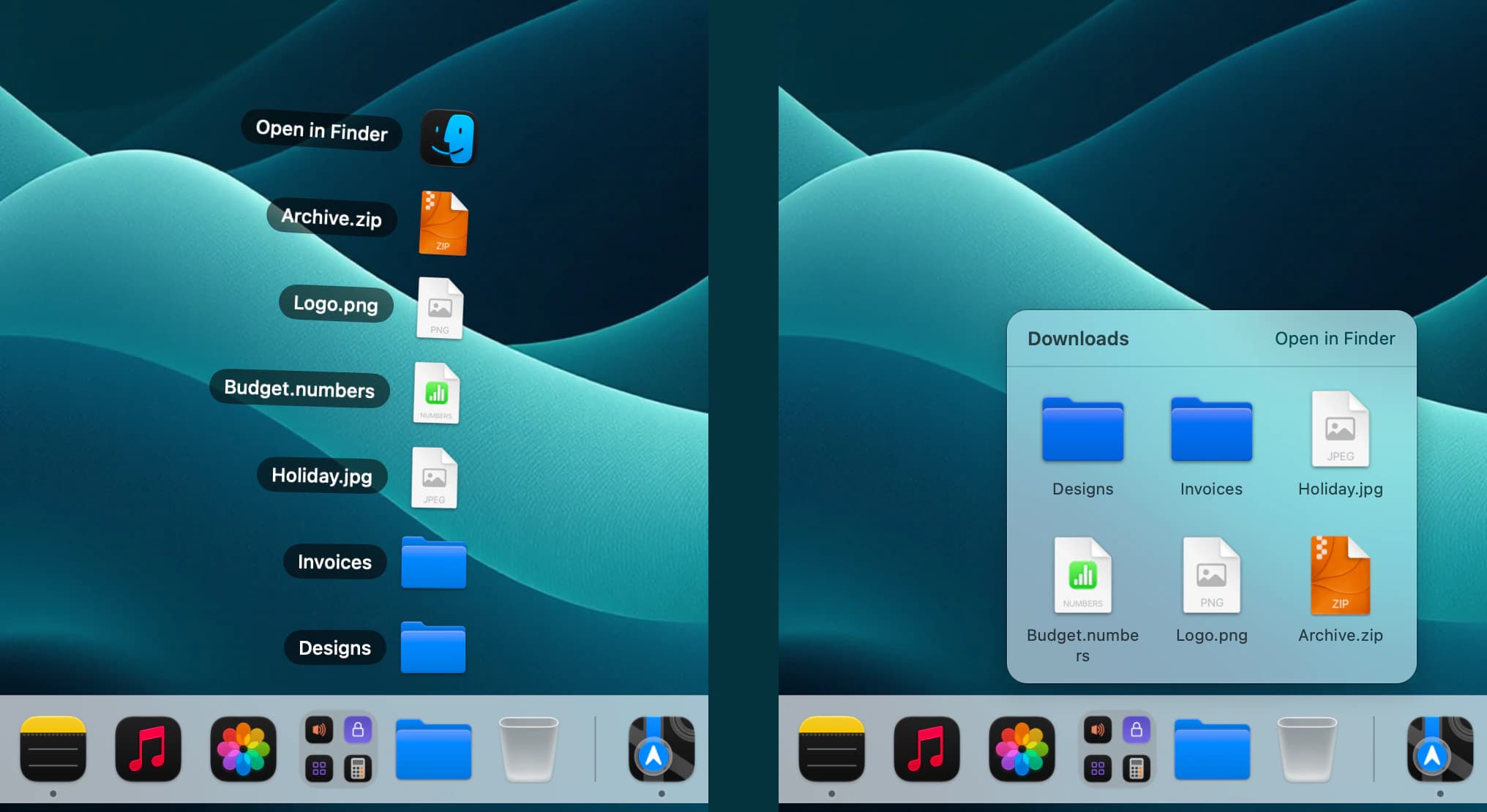Open the Designs folder in the grid popup
Image resolution: width=1487 pixels, height=812 pixels.
tap(1083, 429)
